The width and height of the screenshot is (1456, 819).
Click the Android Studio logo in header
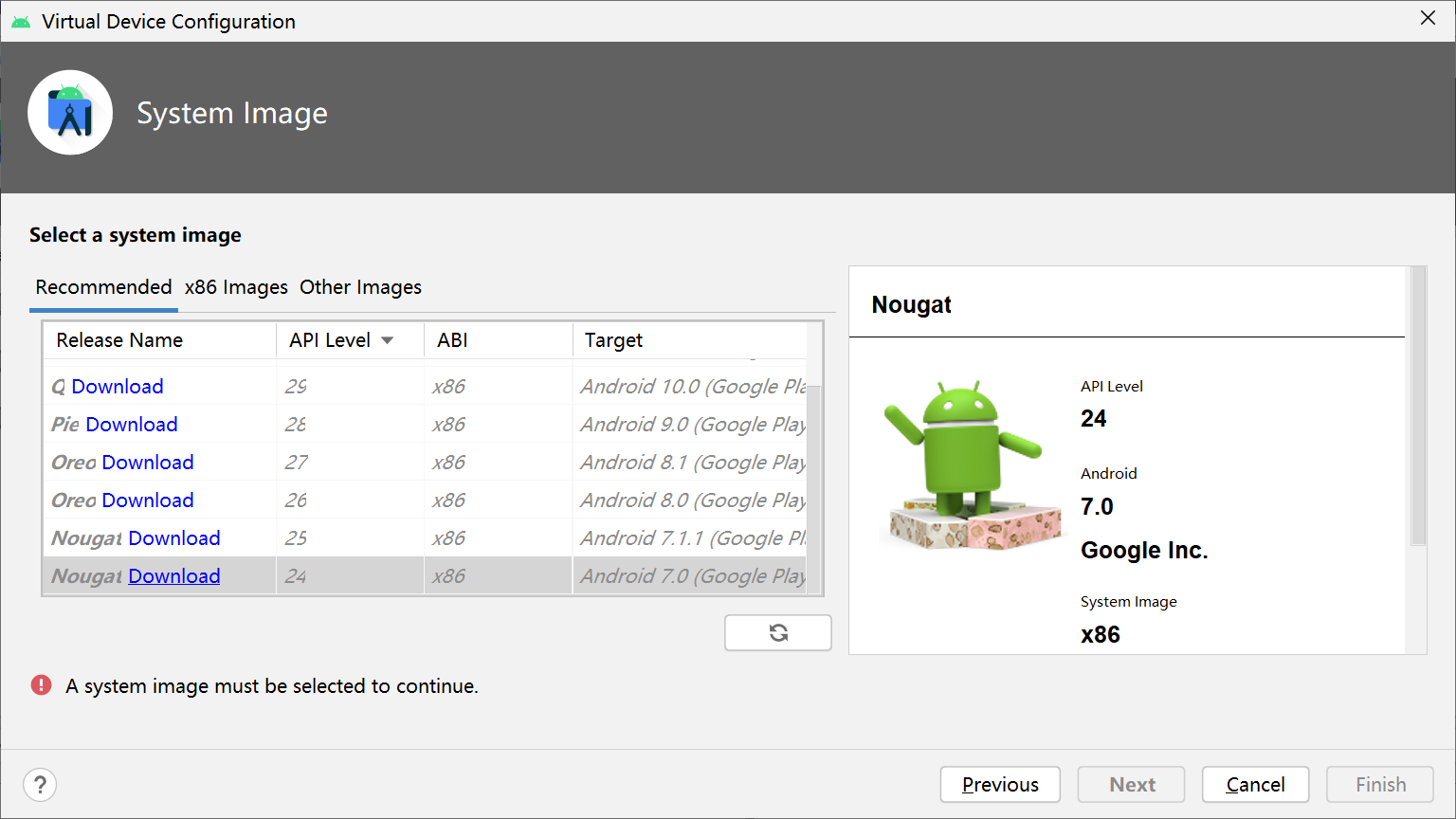coord(70,113)
